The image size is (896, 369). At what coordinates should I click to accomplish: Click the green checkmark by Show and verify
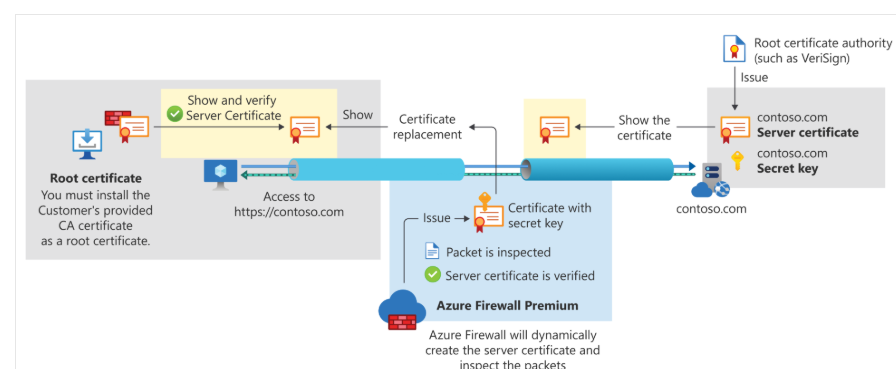(x=175, y=114)
